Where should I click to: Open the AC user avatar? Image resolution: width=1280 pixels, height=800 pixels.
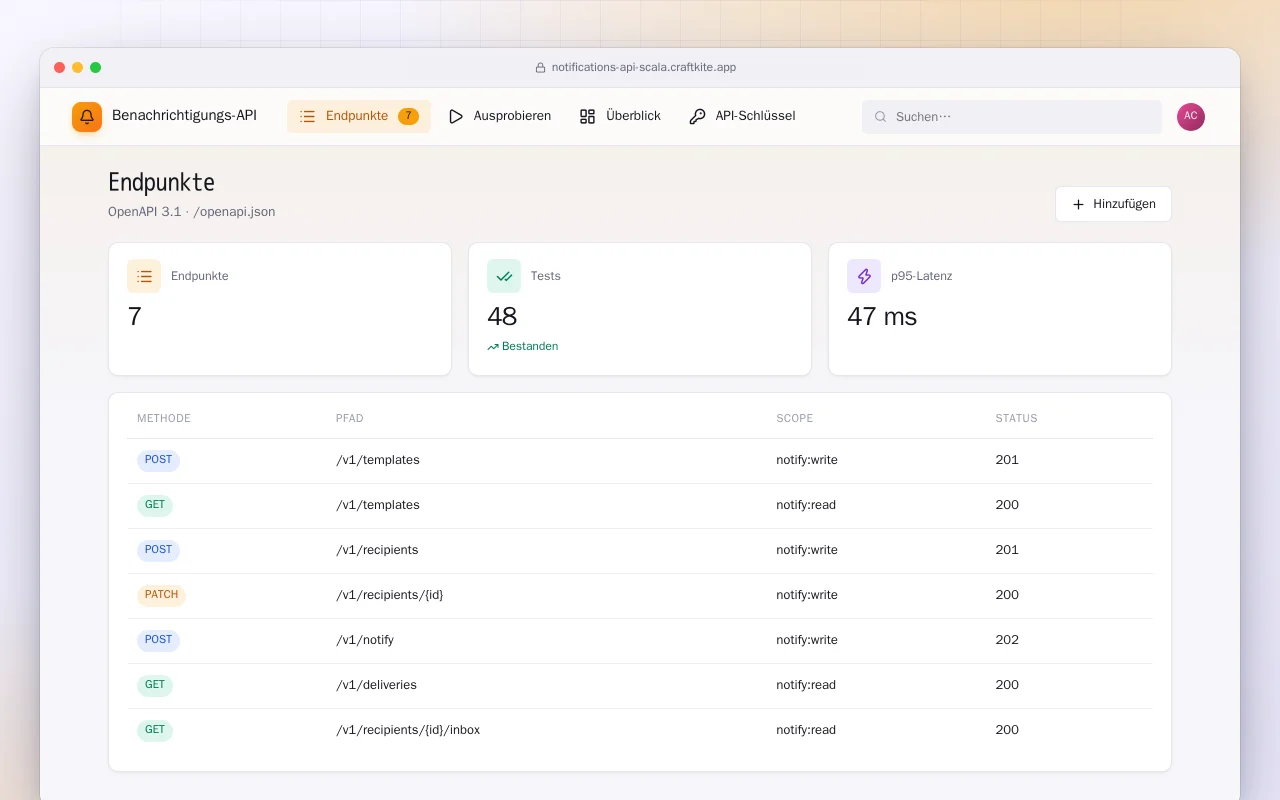pos(1191,117)
